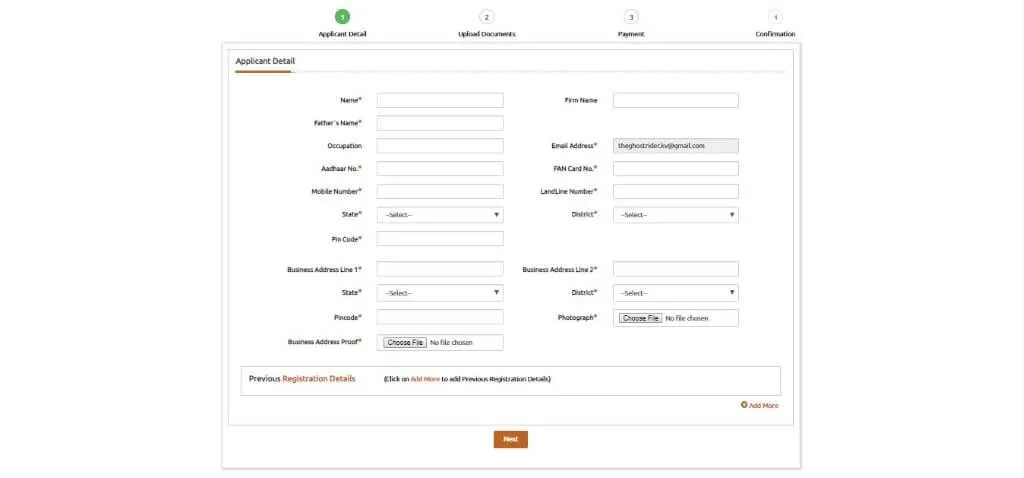Screen dimensions: 1024x478
Task: Click the step 2 Upload Documents circle
Action: [487, 17]
